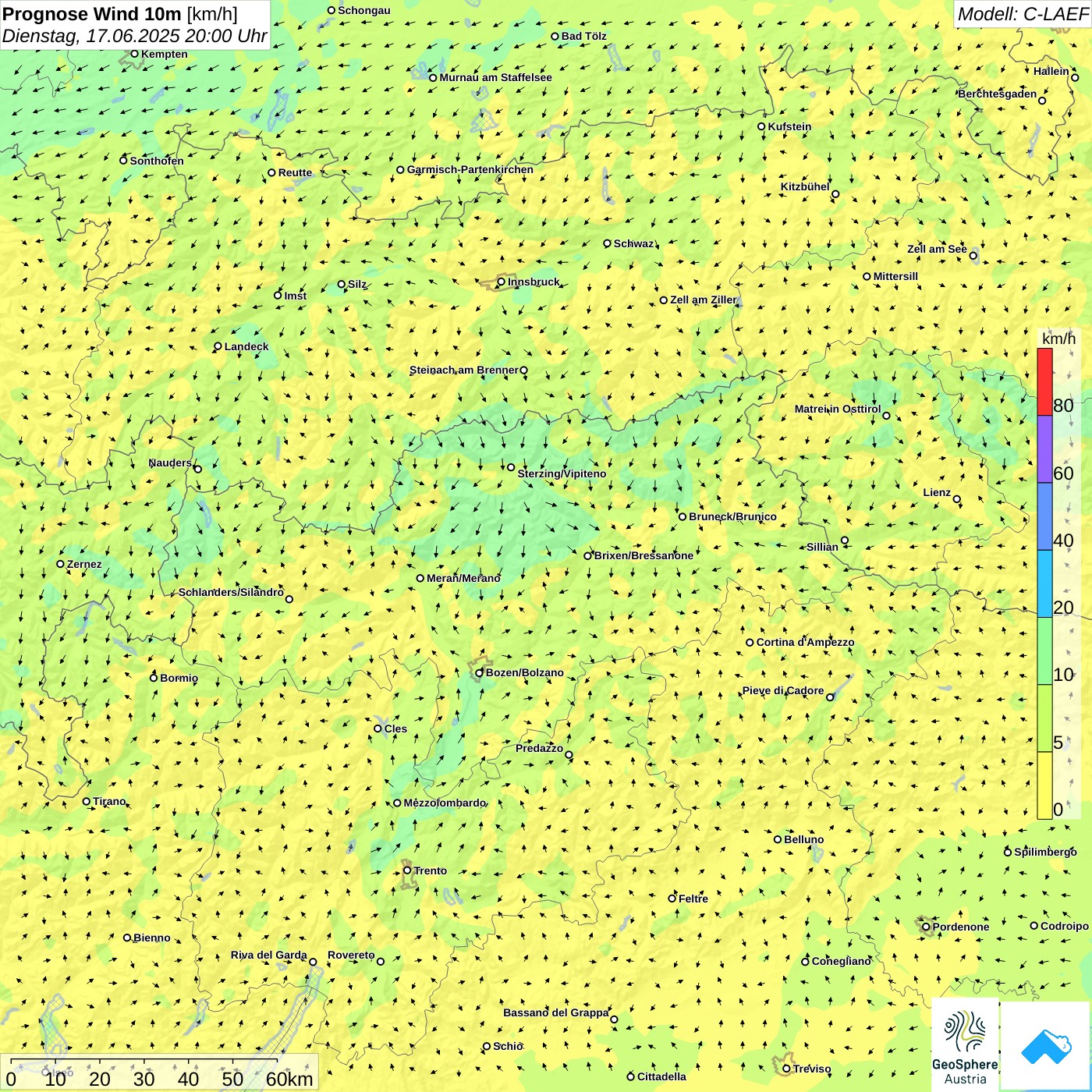This screenshot has width=1092, height=1092.
Task: Click the 'Garmisch-Partenkirchen' label
Action: 470,169
